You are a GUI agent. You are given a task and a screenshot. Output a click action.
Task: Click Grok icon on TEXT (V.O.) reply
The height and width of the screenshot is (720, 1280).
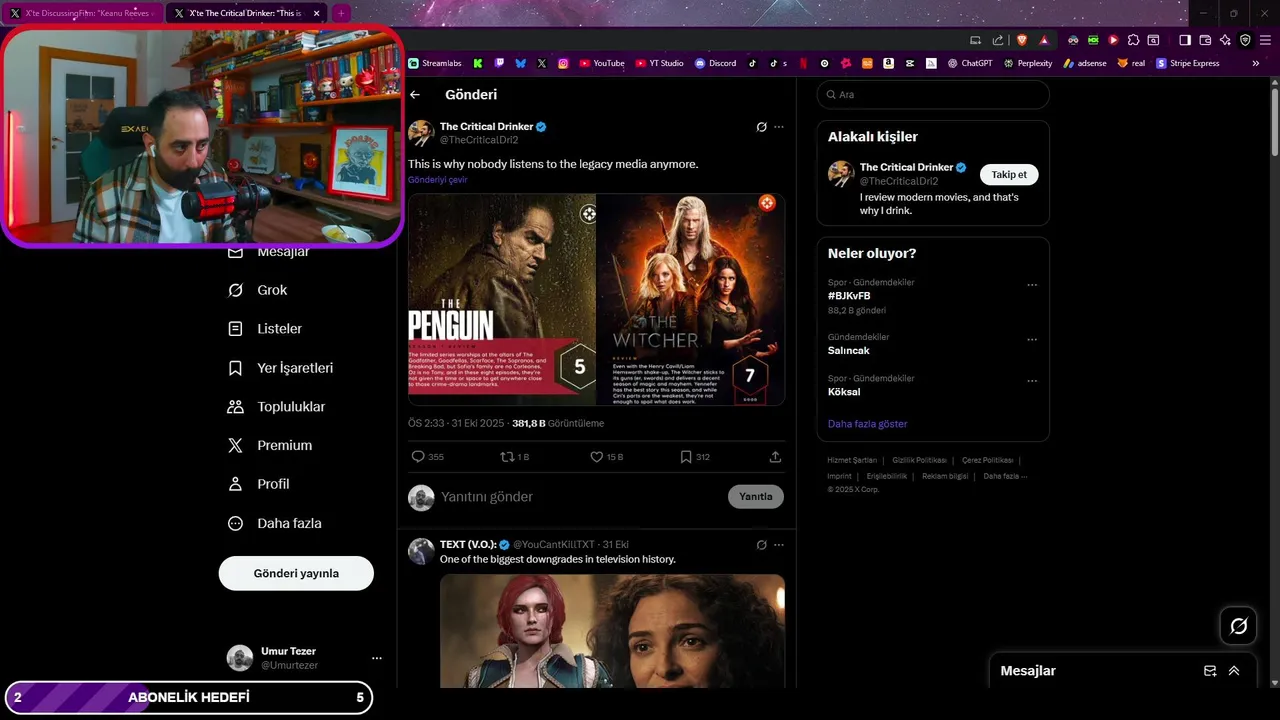click(761, 545)
